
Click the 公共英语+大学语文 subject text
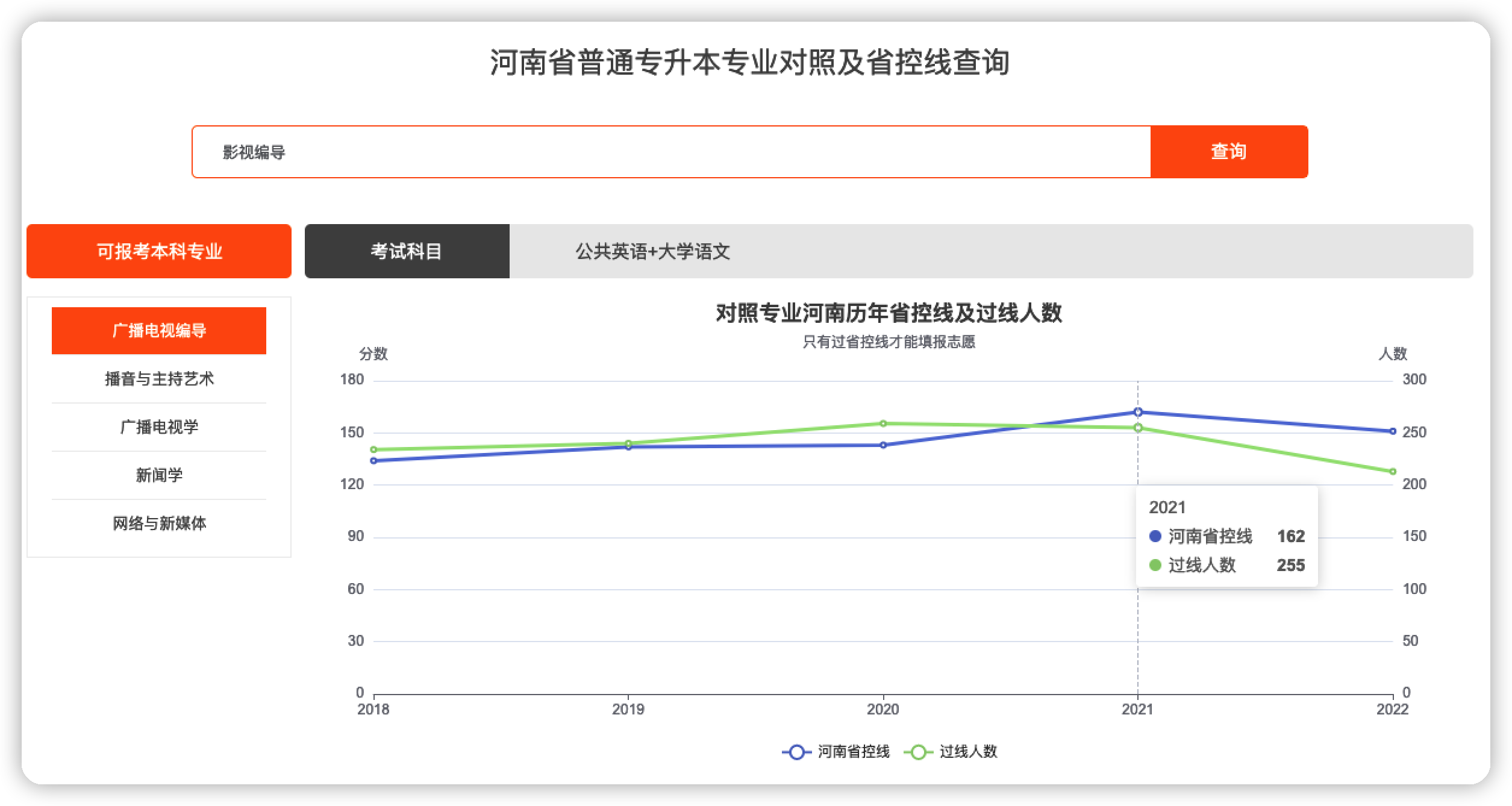pos(653,252)
